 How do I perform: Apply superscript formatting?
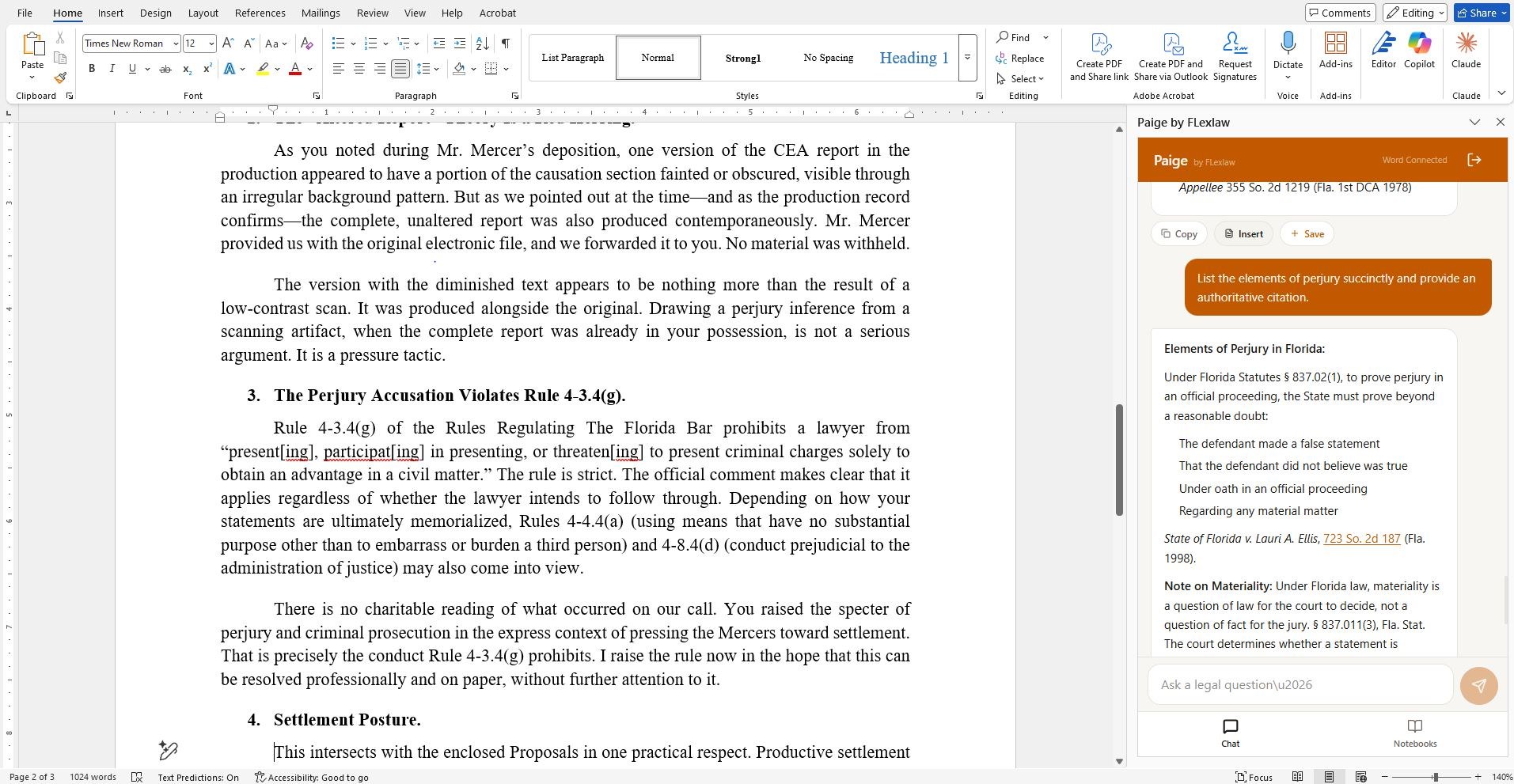coord(207,70)
